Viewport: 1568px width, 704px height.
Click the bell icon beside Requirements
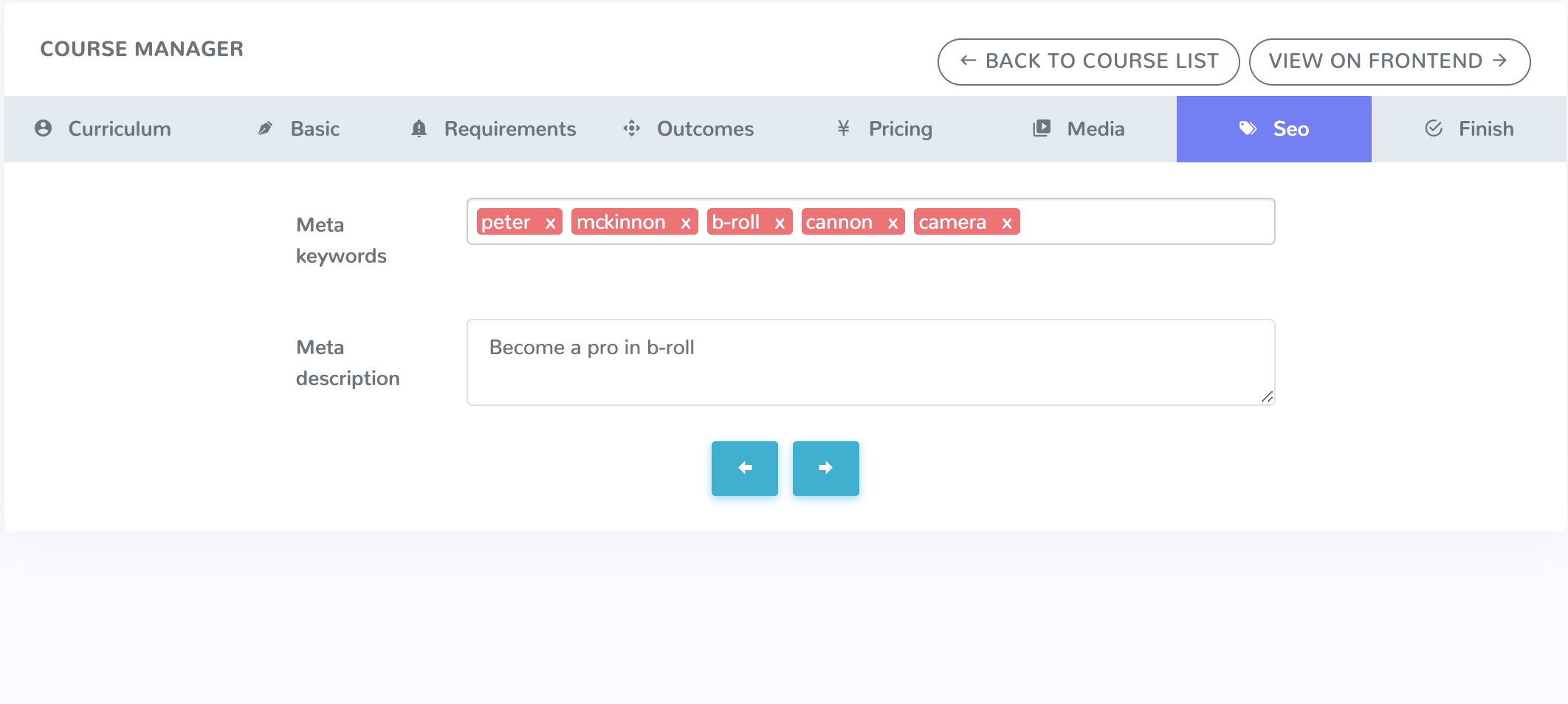tap(419, 128)
